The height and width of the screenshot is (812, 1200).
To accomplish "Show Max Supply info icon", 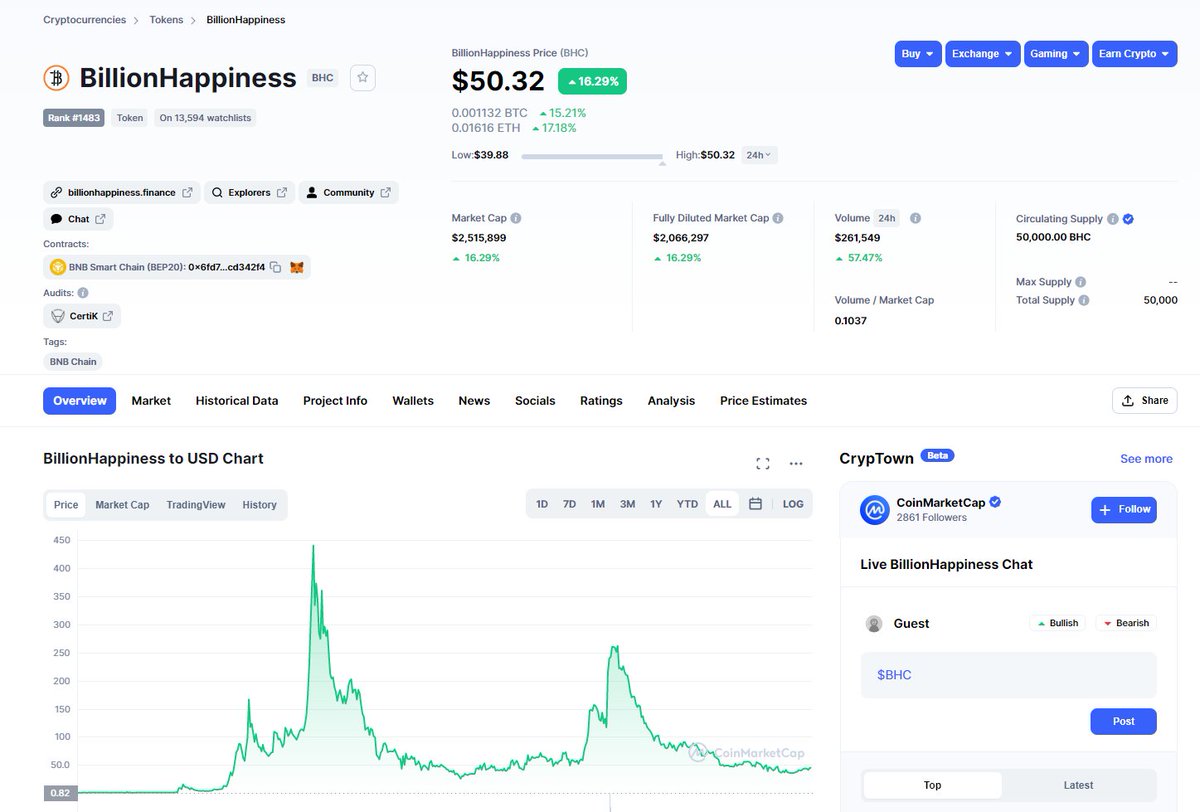I will coord(1081,282).
